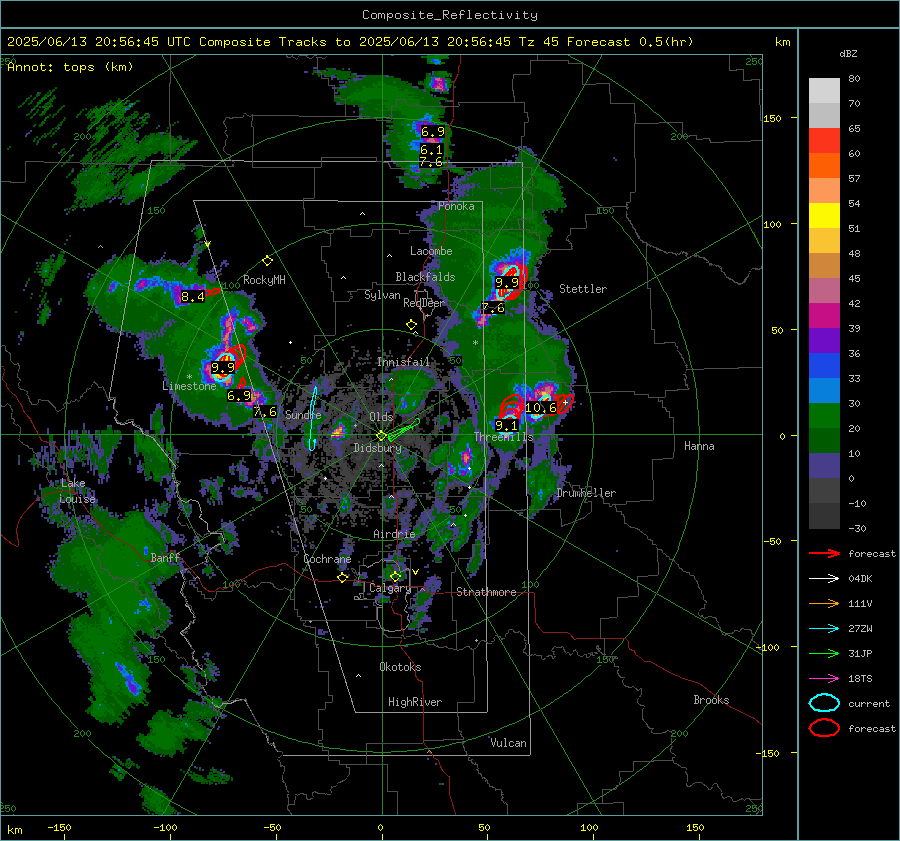
Task: Click the cyan 27ZW arrow in legend
Action: pos(824,629)
